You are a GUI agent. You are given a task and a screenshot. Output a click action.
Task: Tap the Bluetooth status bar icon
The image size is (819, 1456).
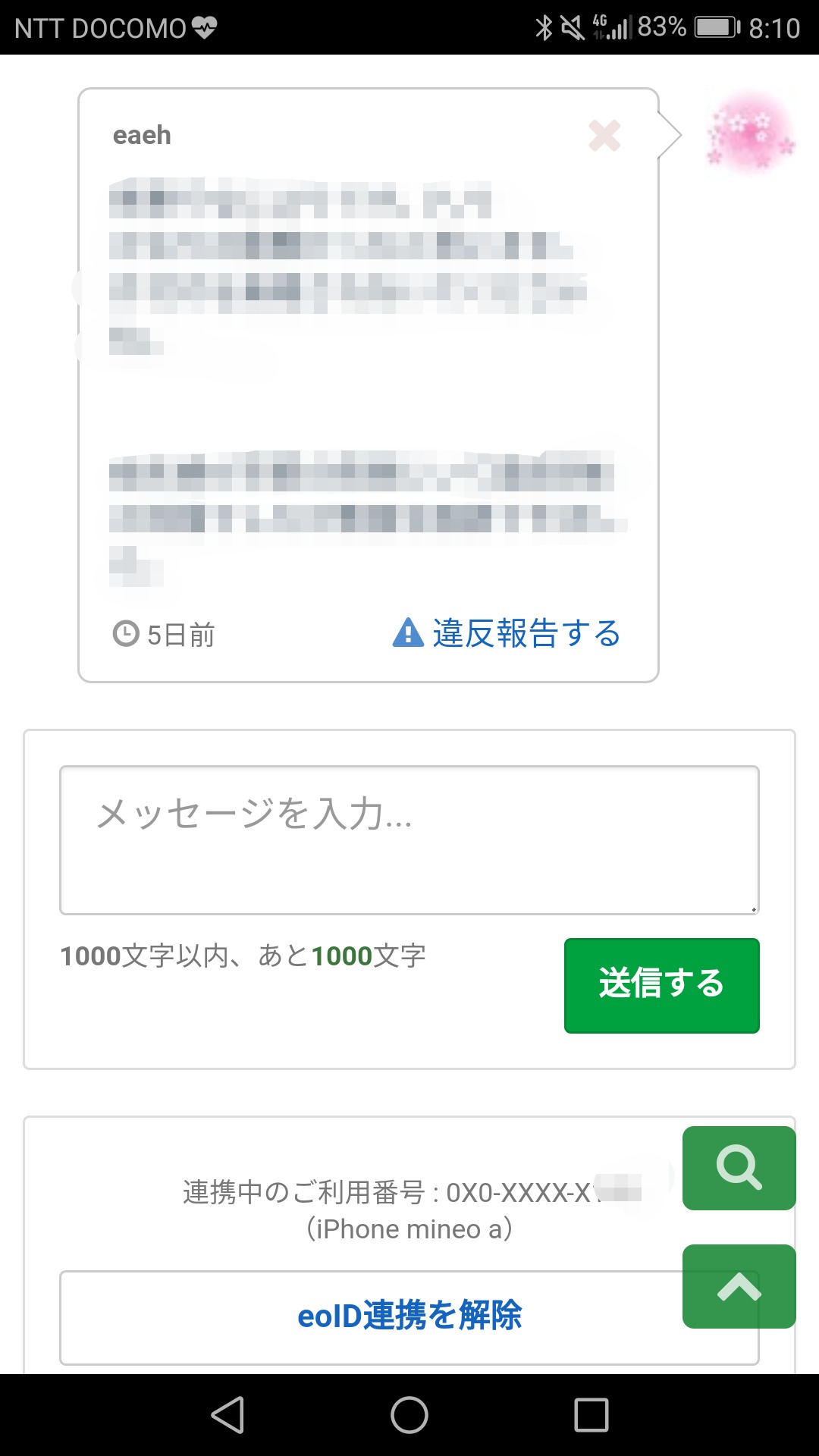543,28
